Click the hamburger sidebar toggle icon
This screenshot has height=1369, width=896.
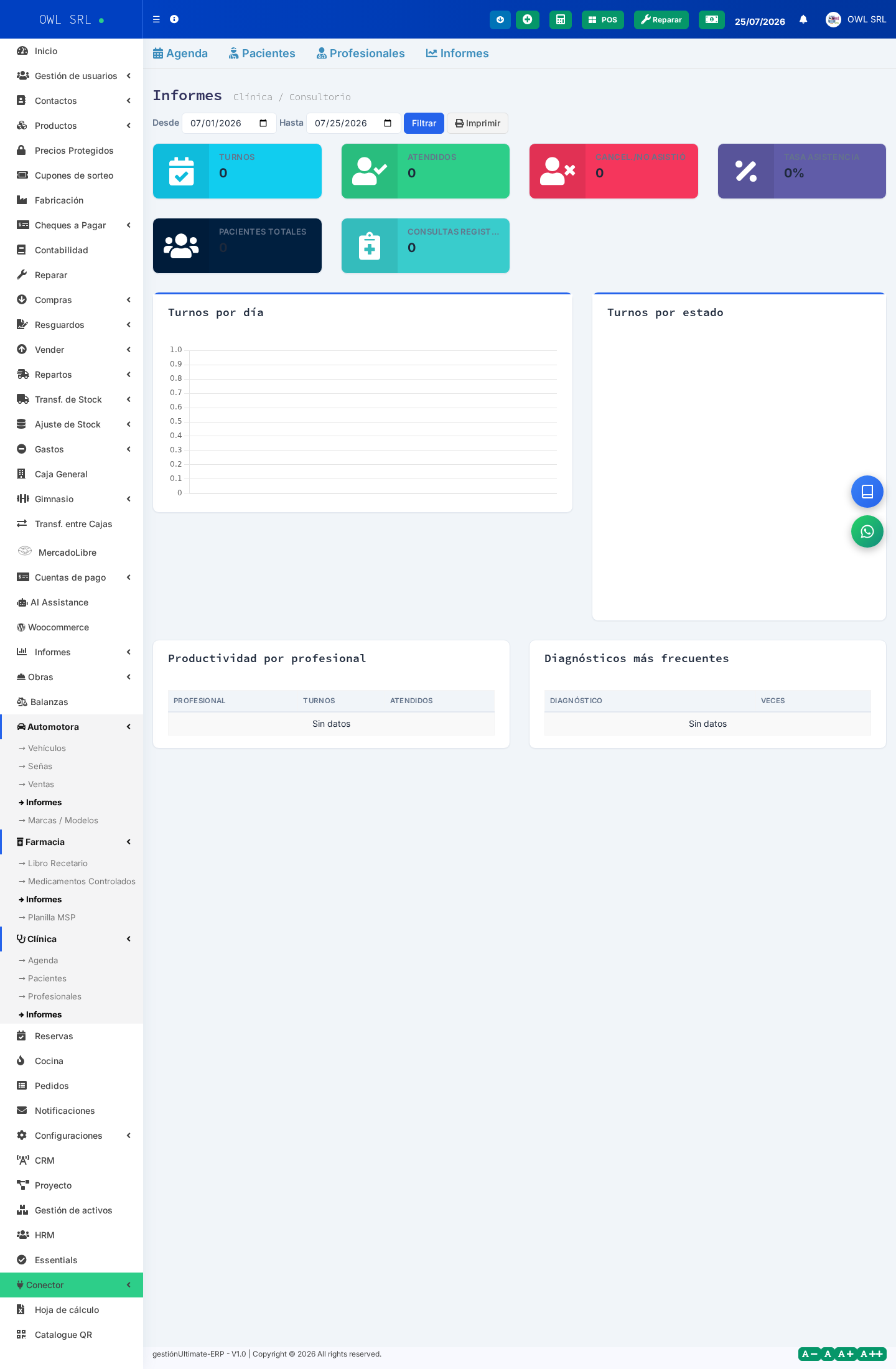pos(156,19)
